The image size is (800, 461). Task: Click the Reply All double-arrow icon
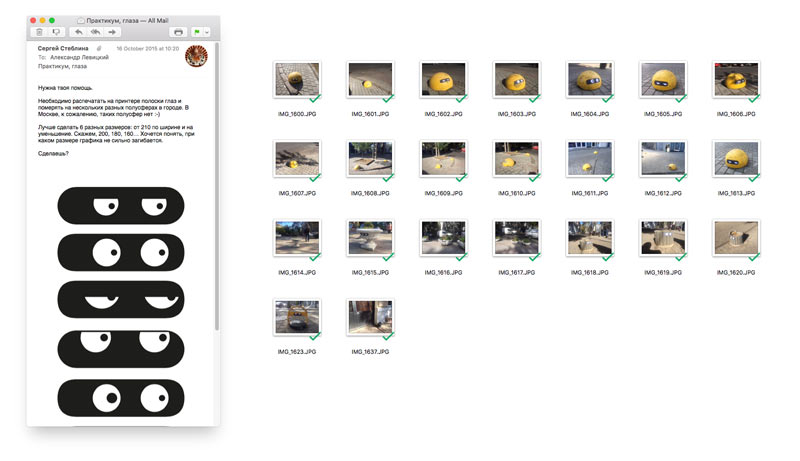[95, 32]
